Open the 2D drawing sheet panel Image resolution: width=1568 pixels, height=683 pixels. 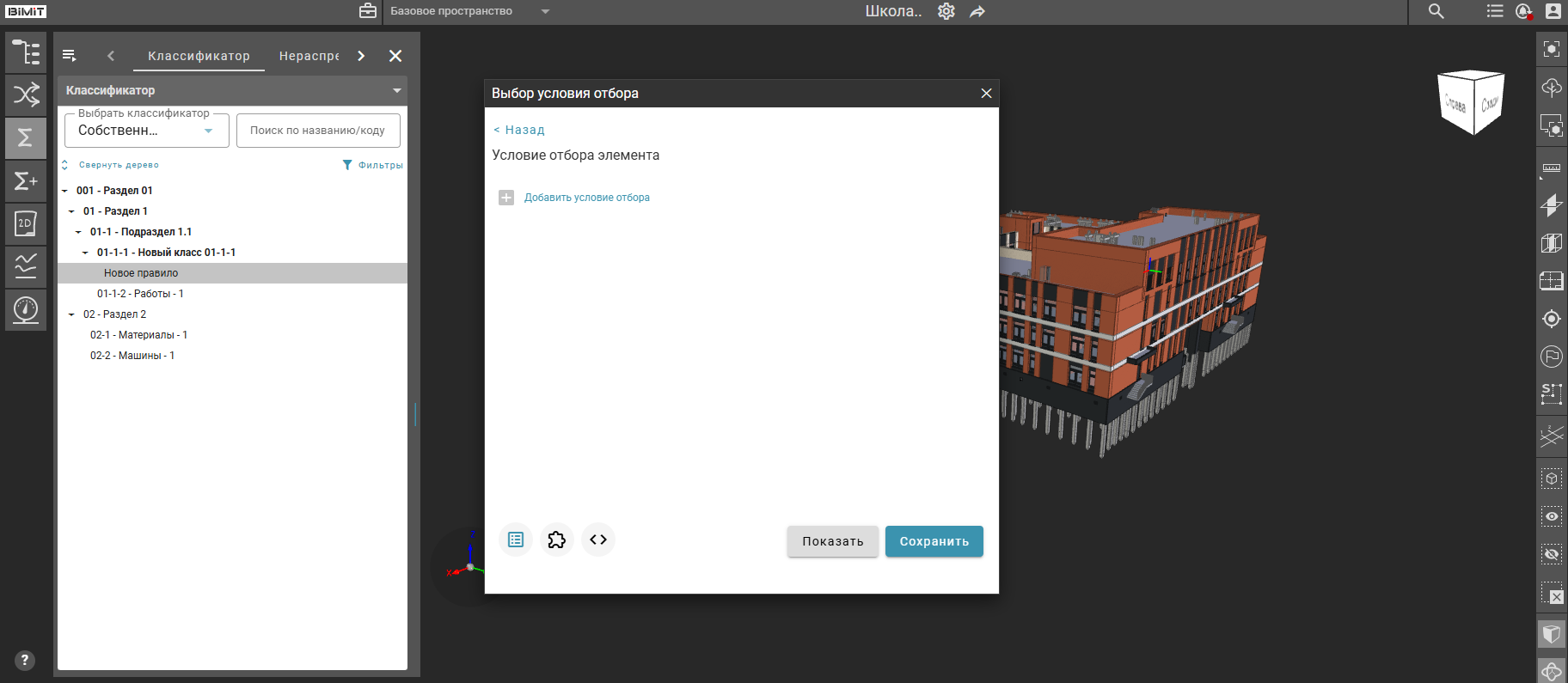coord(26,224)
